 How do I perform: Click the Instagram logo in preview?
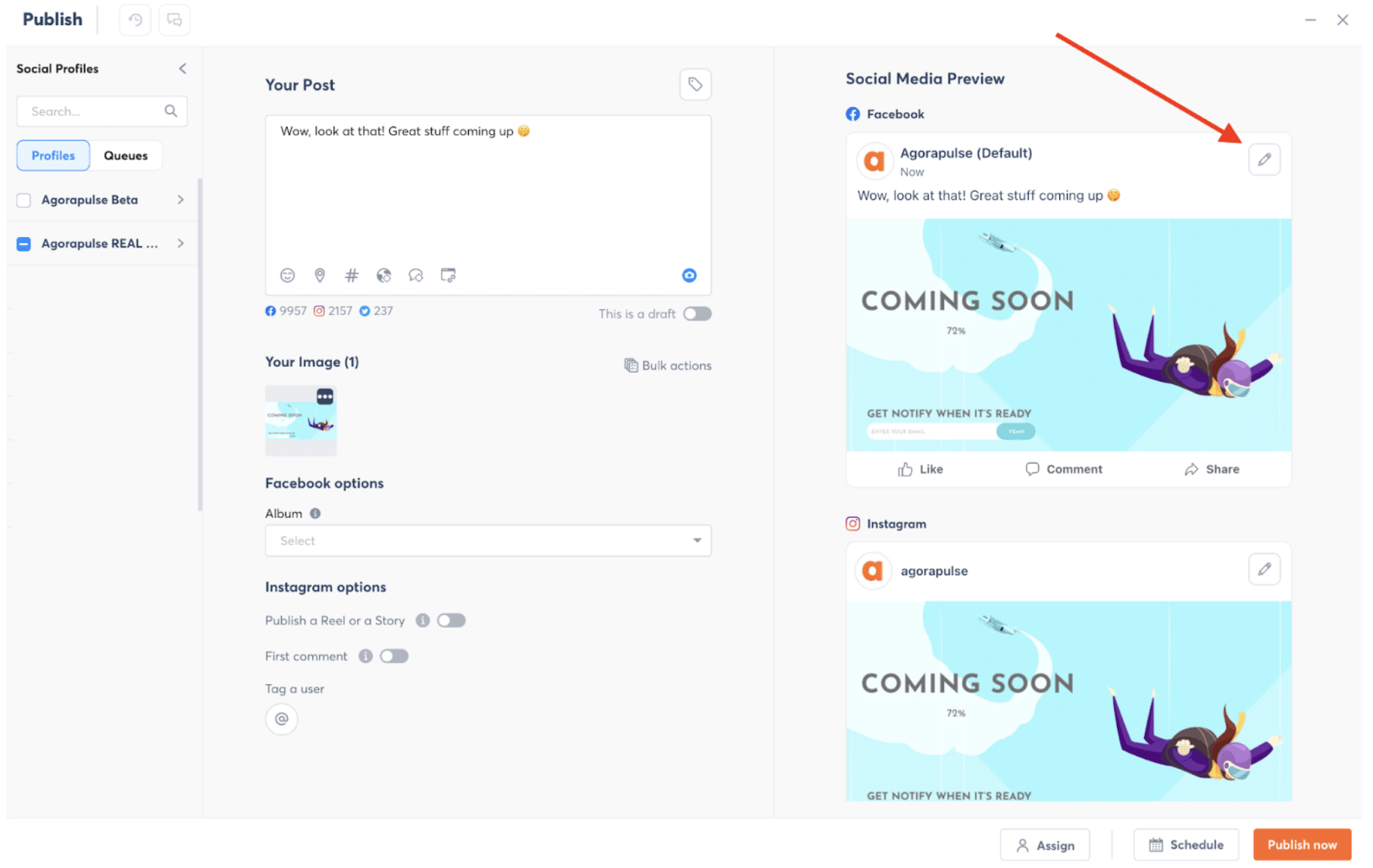pyautogui.click(x=853, y=523)
